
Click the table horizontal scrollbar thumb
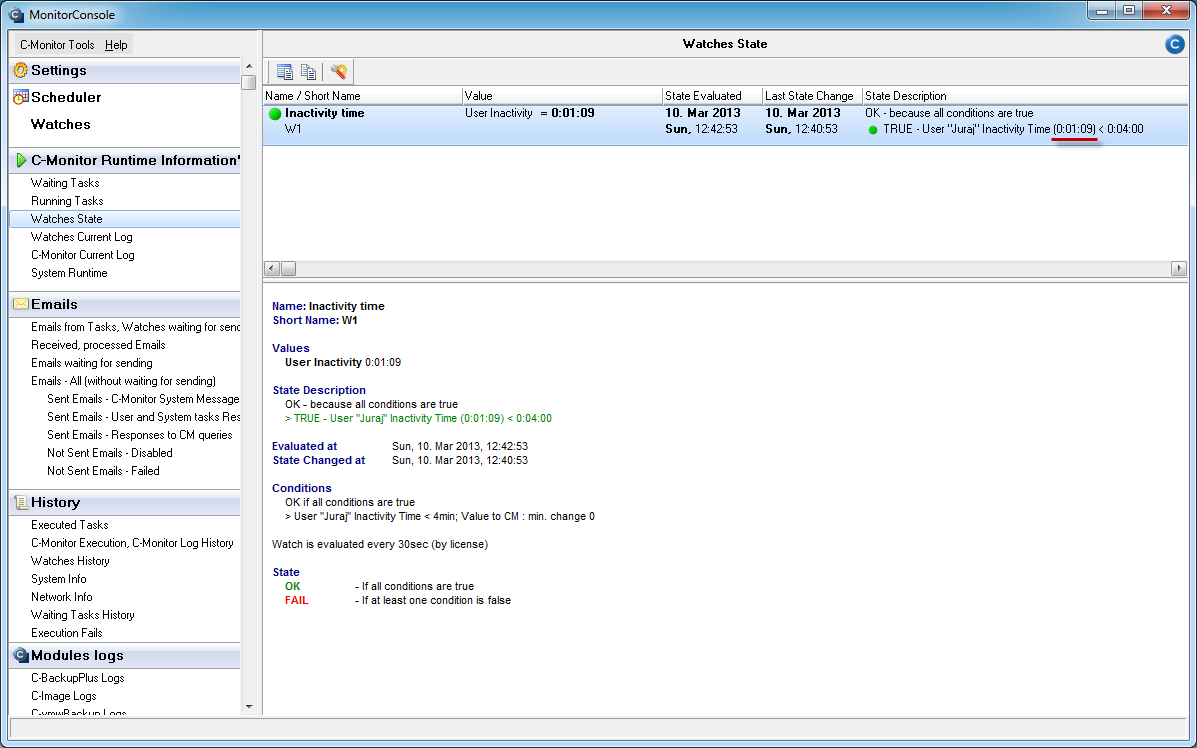tap(288, 269)
